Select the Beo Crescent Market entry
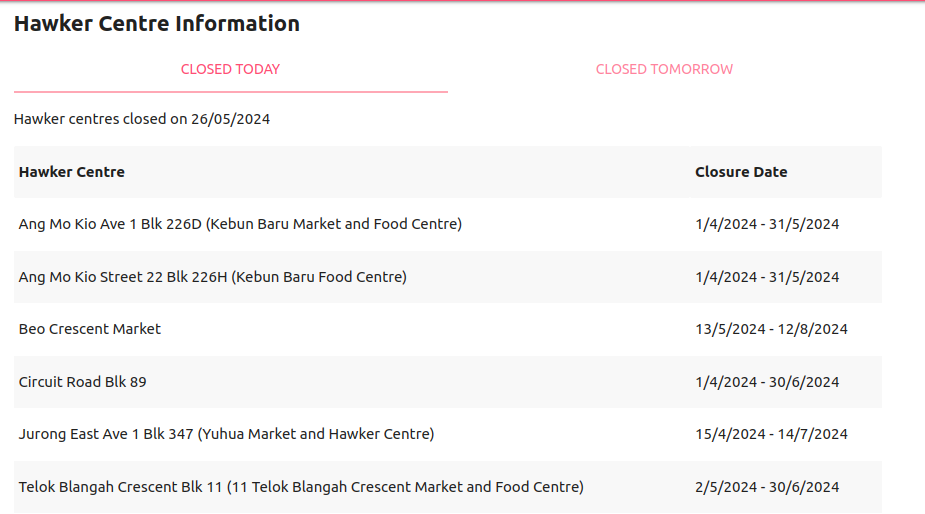 pos(90,329)
